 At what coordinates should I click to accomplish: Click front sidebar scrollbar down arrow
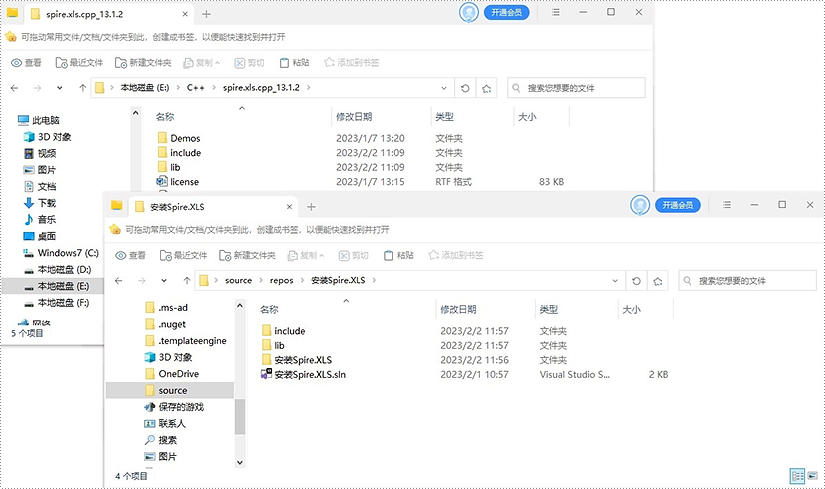pyautogui.click(x=240, y=463)
